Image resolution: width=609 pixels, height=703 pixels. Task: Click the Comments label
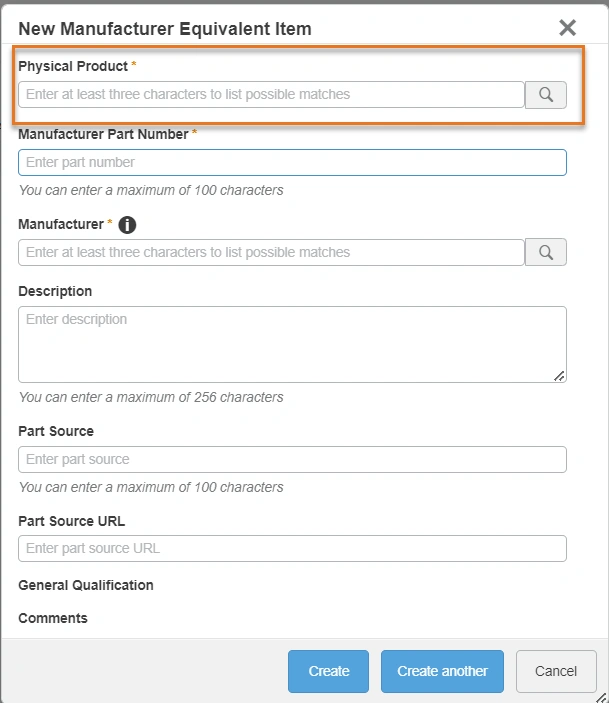pyautogui.click(x=53, y=618)
